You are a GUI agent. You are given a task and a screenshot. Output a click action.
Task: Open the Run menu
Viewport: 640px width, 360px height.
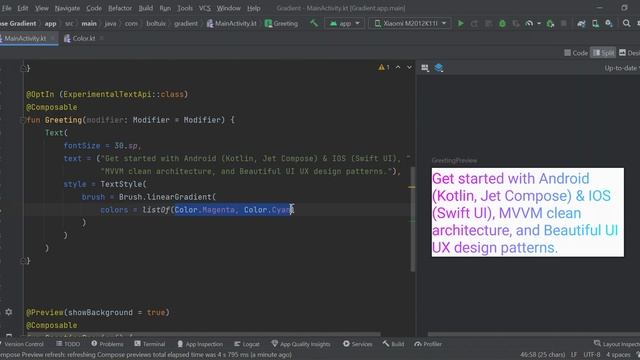[165, 8]
